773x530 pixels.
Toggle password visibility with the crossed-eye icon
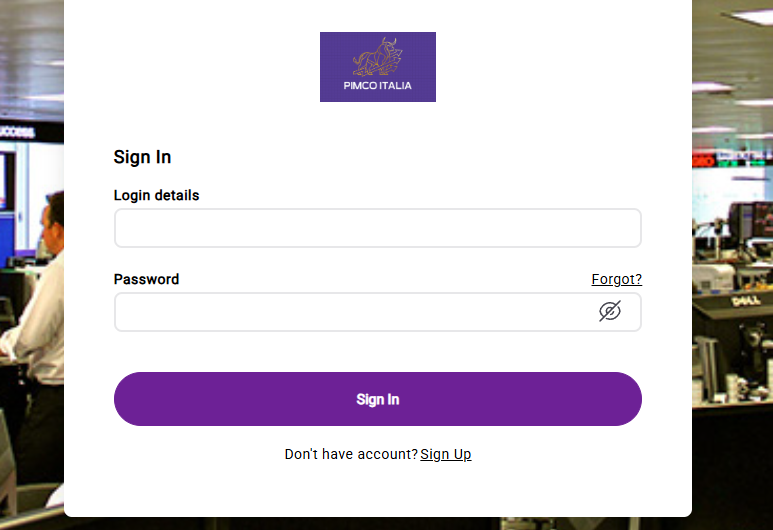coord(610,311)
